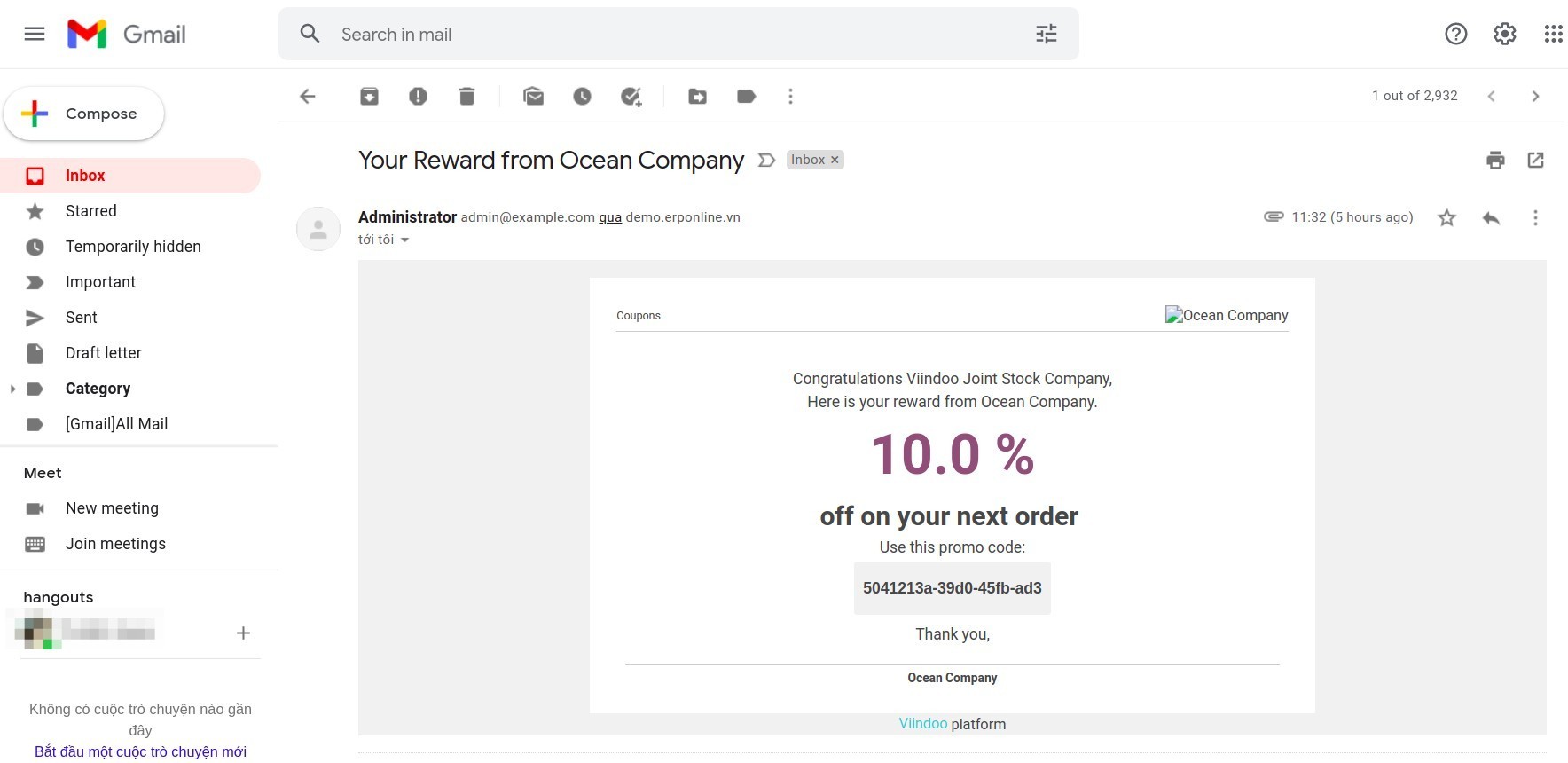This screenshot has width=1568, height=763.
Task: Report email as spam
Action: point(418,96)
